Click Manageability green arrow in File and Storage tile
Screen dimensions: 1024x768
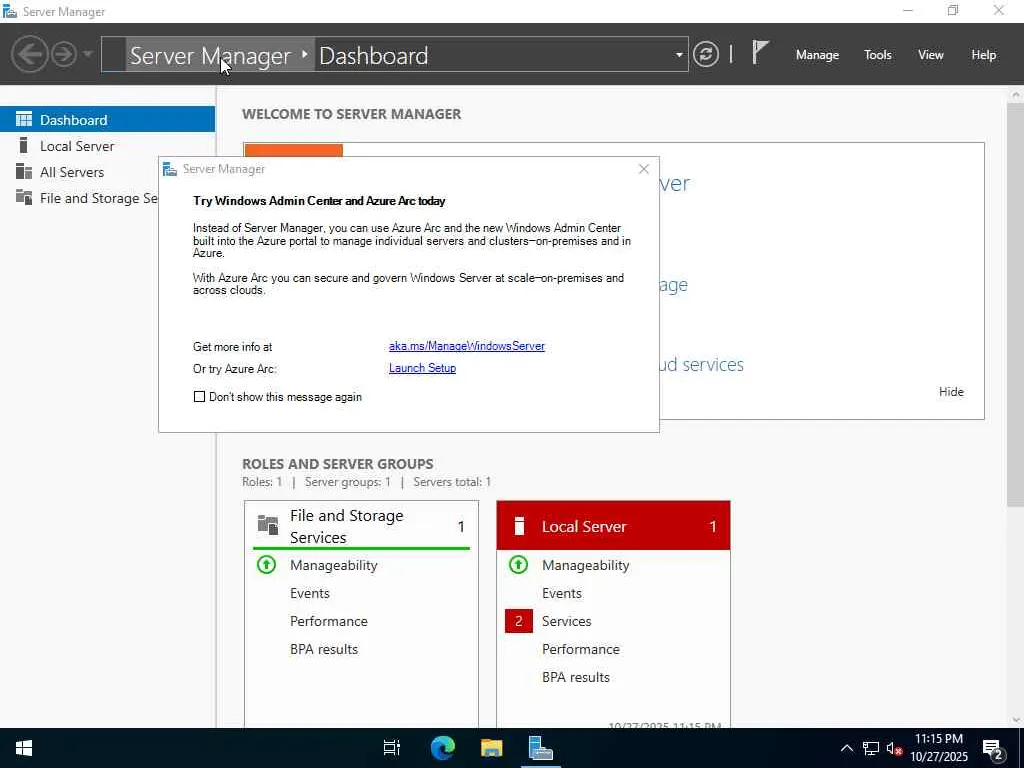tap(266, 564)
